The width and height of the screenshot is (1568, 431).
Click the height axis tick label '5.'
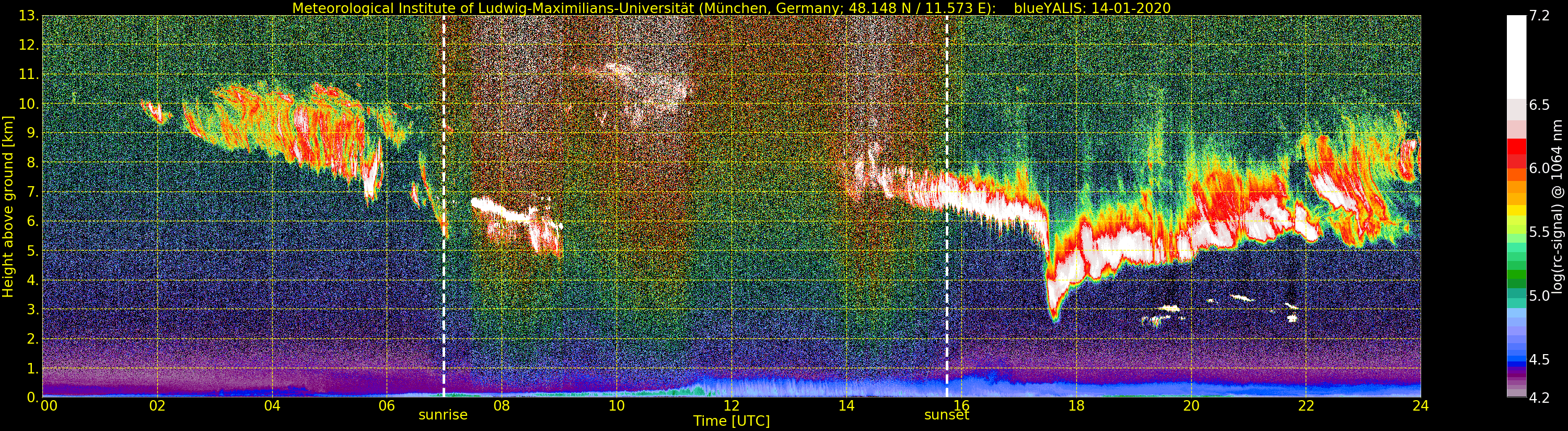click(x=33, y=251)
